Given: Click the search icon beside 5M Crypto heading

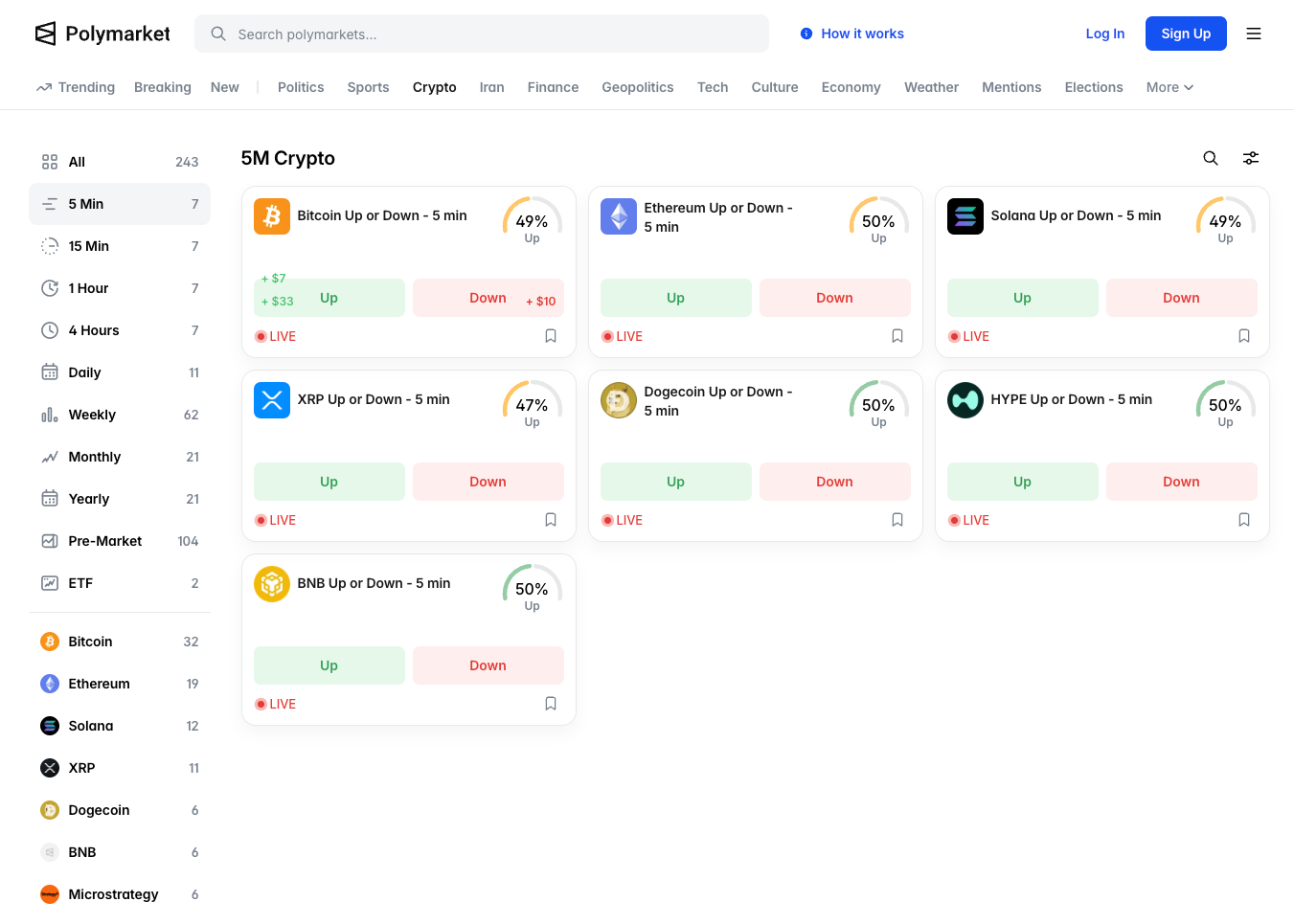Looking at the screenshot, I should 1211,158.
